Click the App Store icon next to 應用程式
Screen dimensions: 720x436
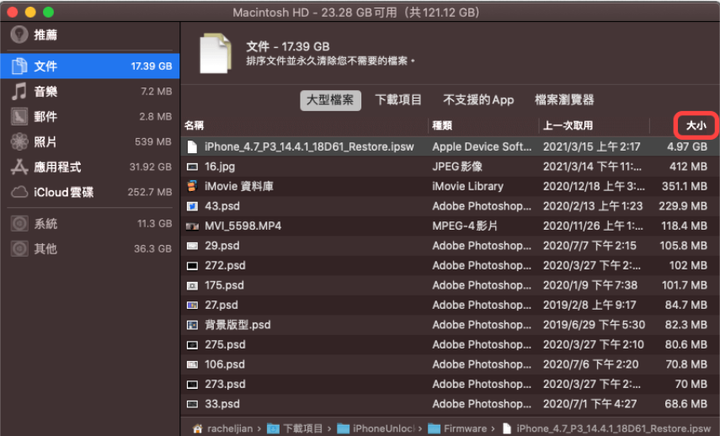pos(19,167)
